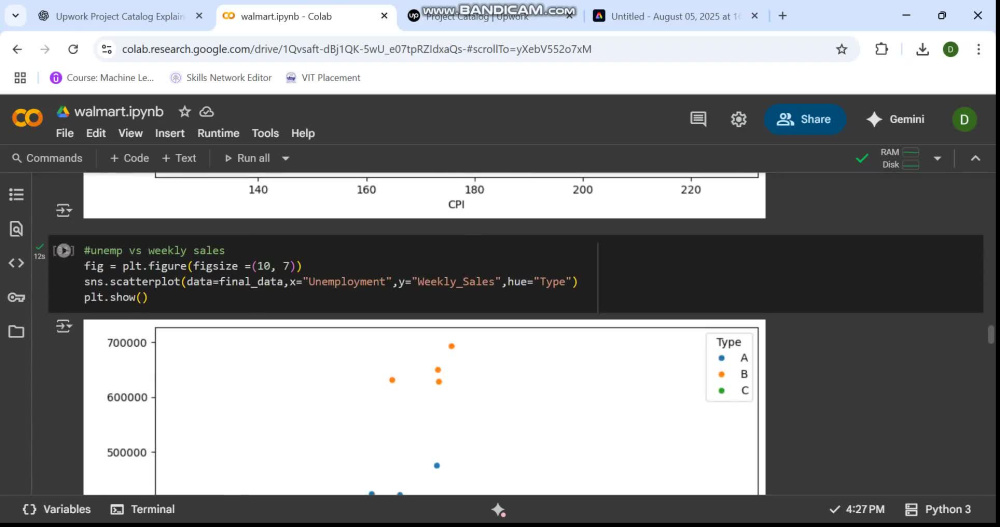Expand the browser tab search dropdown
The width and height of the screenshot is (1000, 527).
tap(15, 16)
